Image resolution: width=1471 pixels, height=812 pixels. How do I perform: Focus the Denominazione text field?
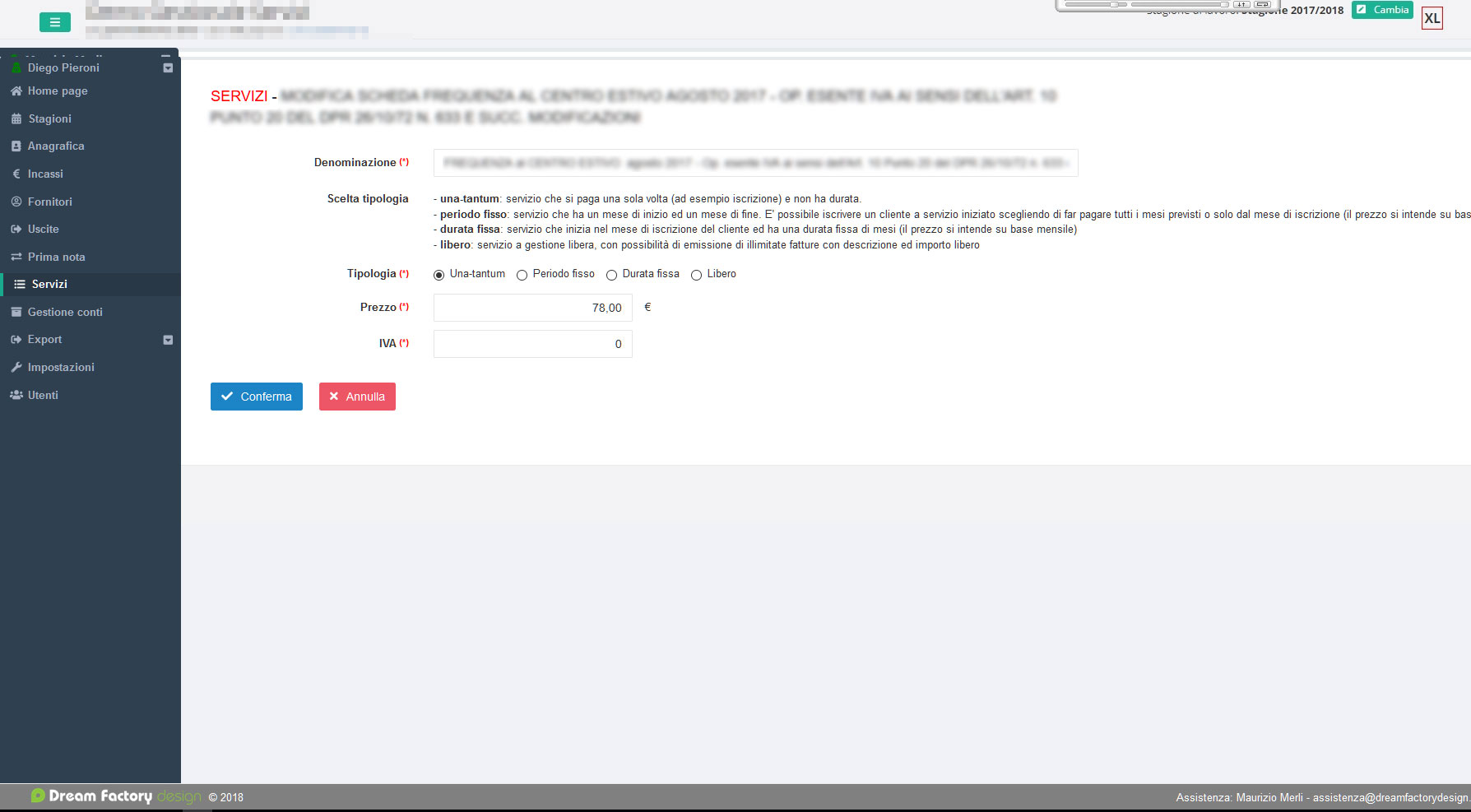tap(755, 163)
